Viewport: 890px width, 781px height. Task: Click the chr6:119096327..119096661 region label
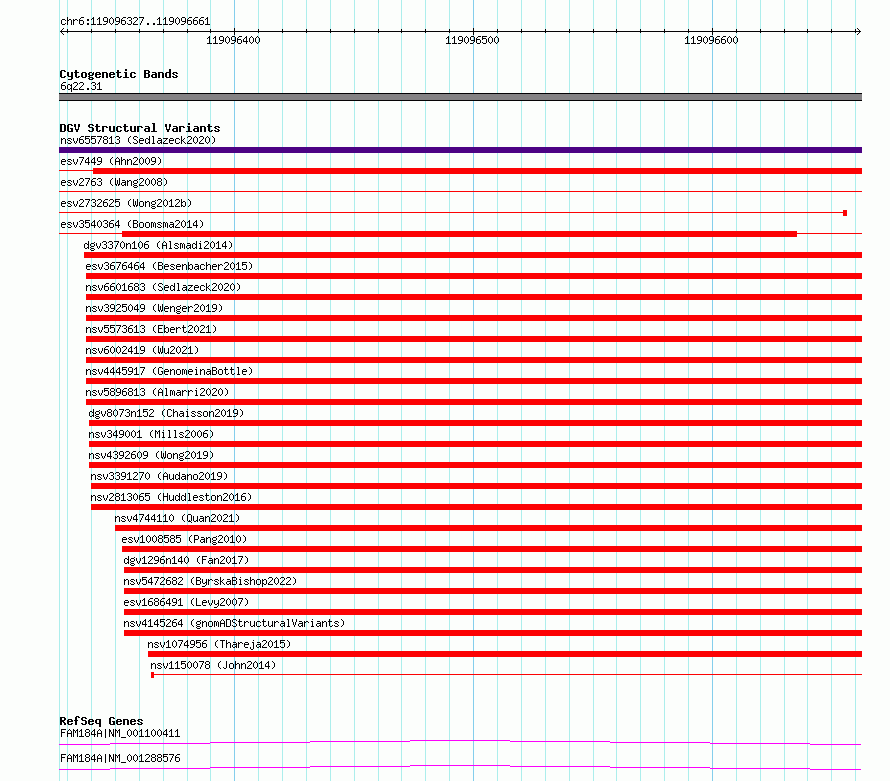tap(135, 22)
